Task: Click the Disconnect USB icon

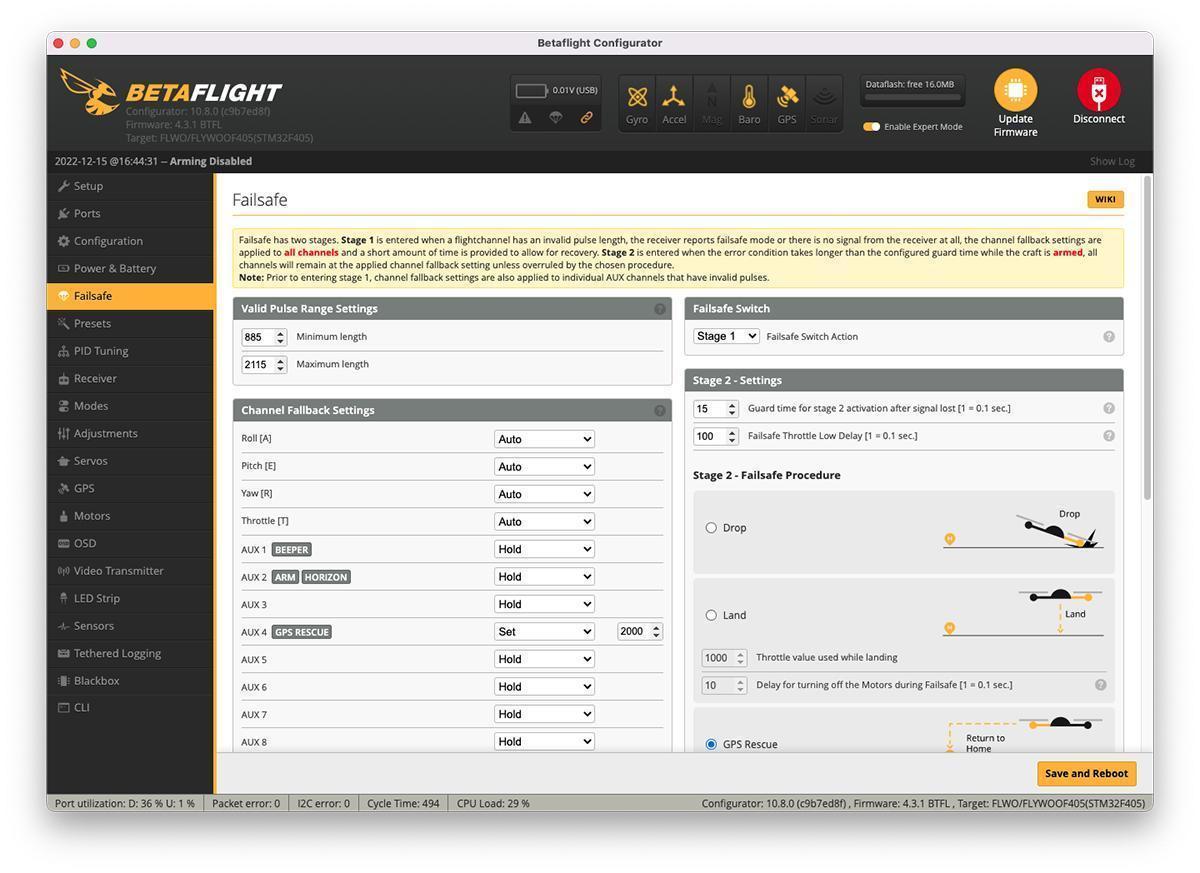Action: (1098, 90)
